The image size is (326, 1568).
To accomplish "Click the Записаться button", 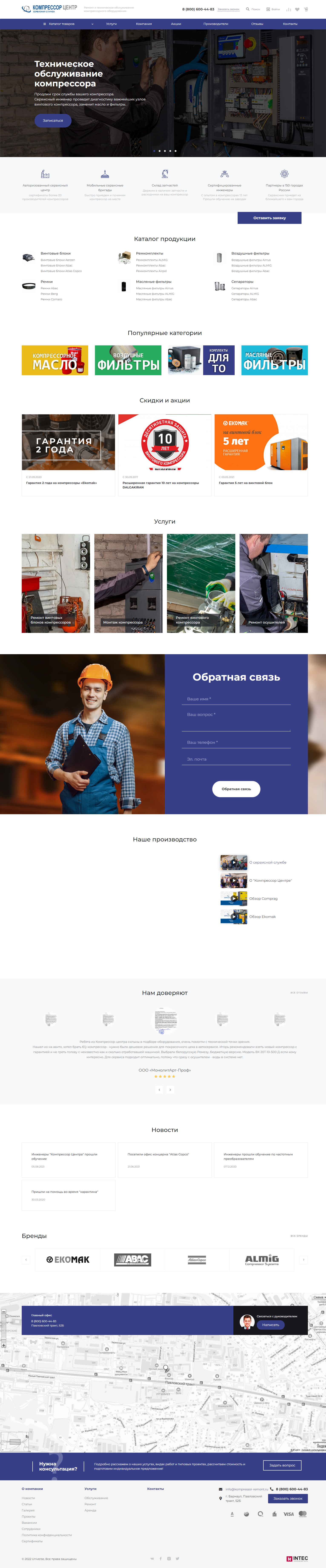I will 53,120.
